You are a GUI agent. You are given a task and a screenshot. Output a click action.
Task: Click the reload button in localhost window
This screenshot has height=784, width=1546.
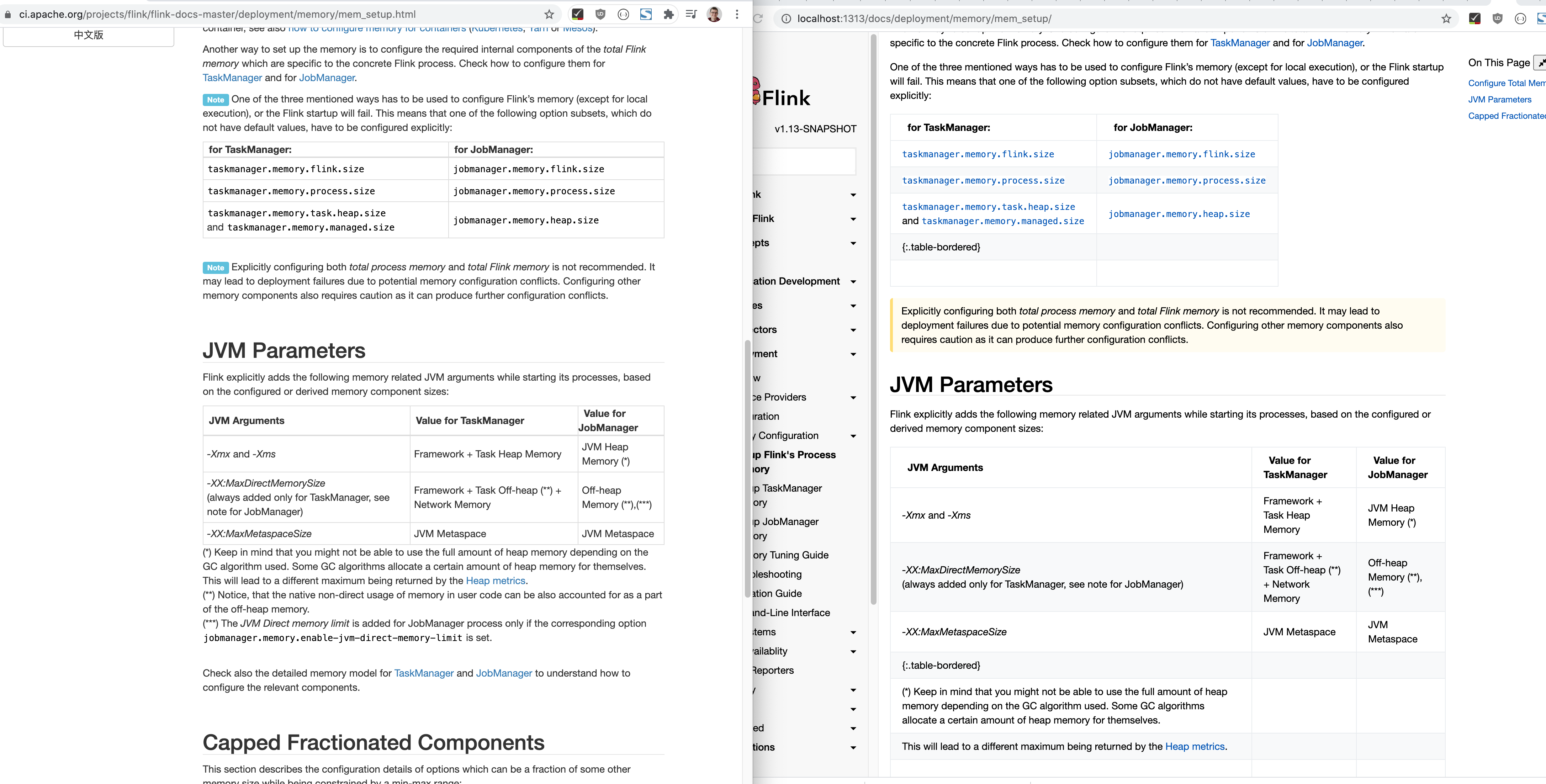[758, 18]
